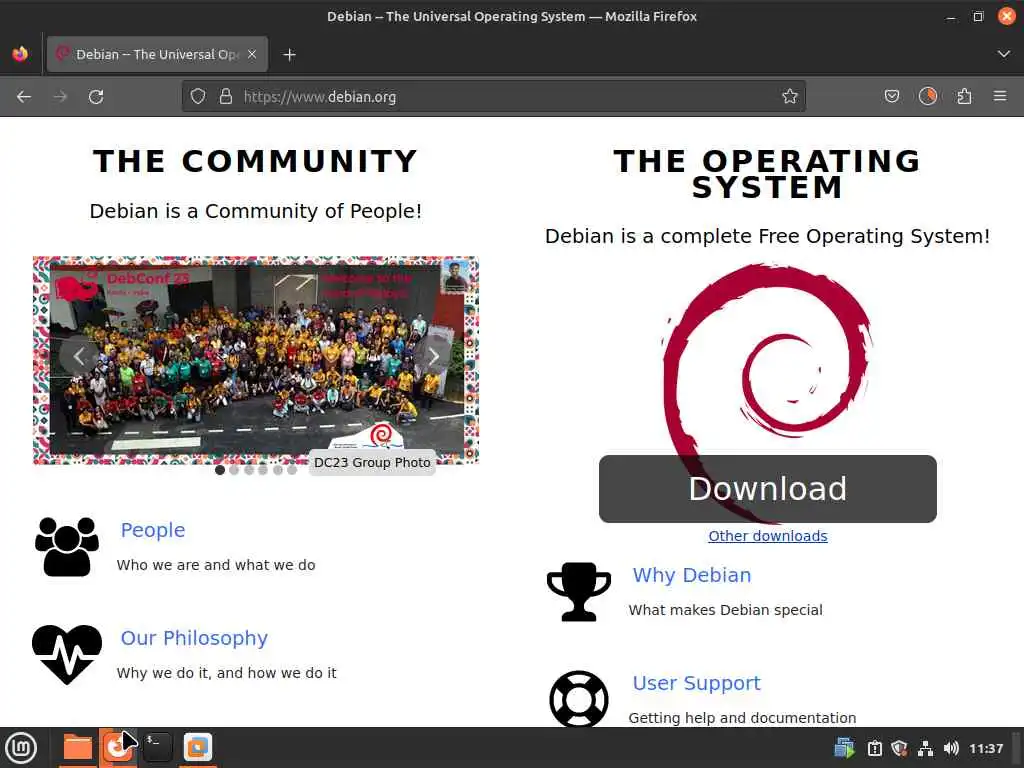Open a new tab with the plus button
This screenshot has width=1024, height=768.
pos(289,55)
